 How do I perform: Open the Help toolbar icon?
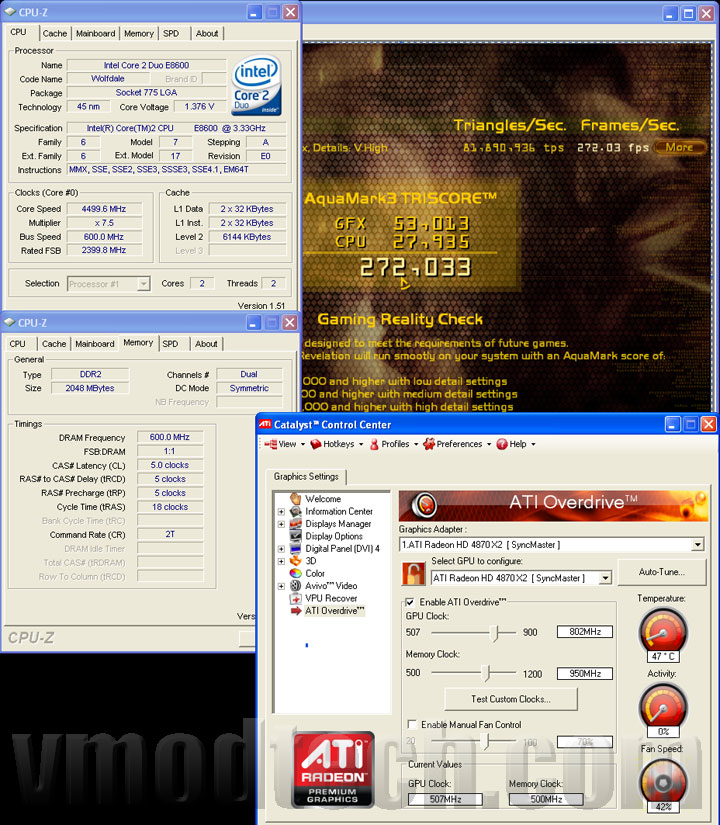pos(502,444)
